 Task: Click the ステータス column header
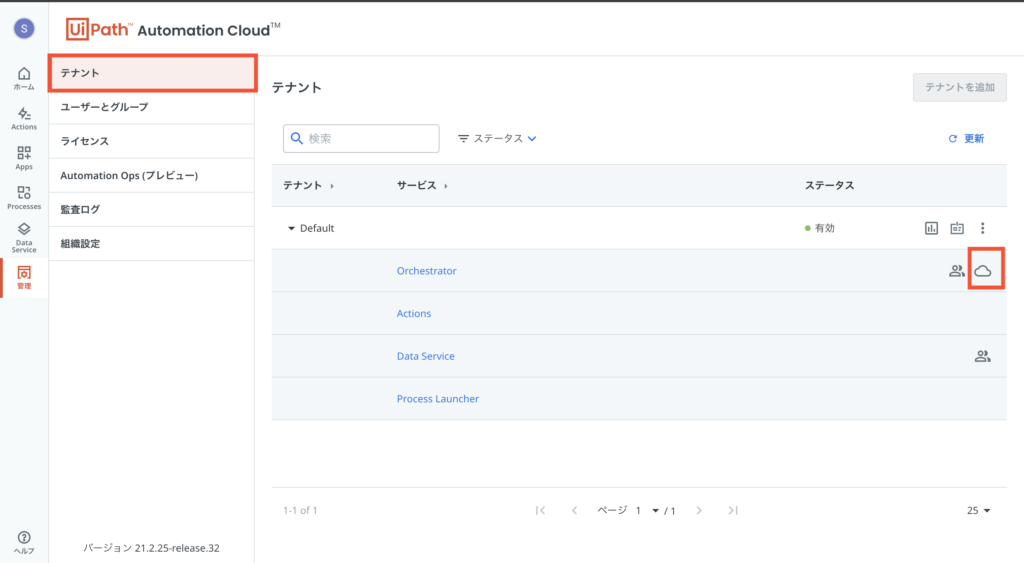click(x=829, y=185)
